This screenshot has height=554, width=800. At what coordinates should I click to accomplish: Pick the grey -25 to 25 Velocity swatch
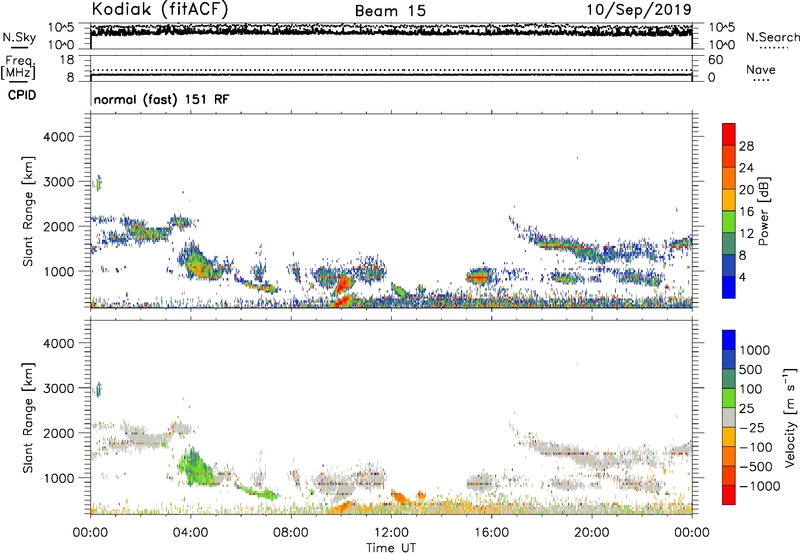coord(729,417)
